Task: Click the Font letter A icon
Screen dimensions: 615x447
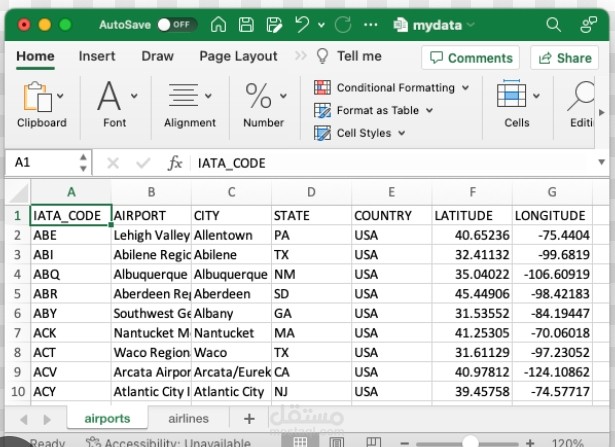Action: 109,96
